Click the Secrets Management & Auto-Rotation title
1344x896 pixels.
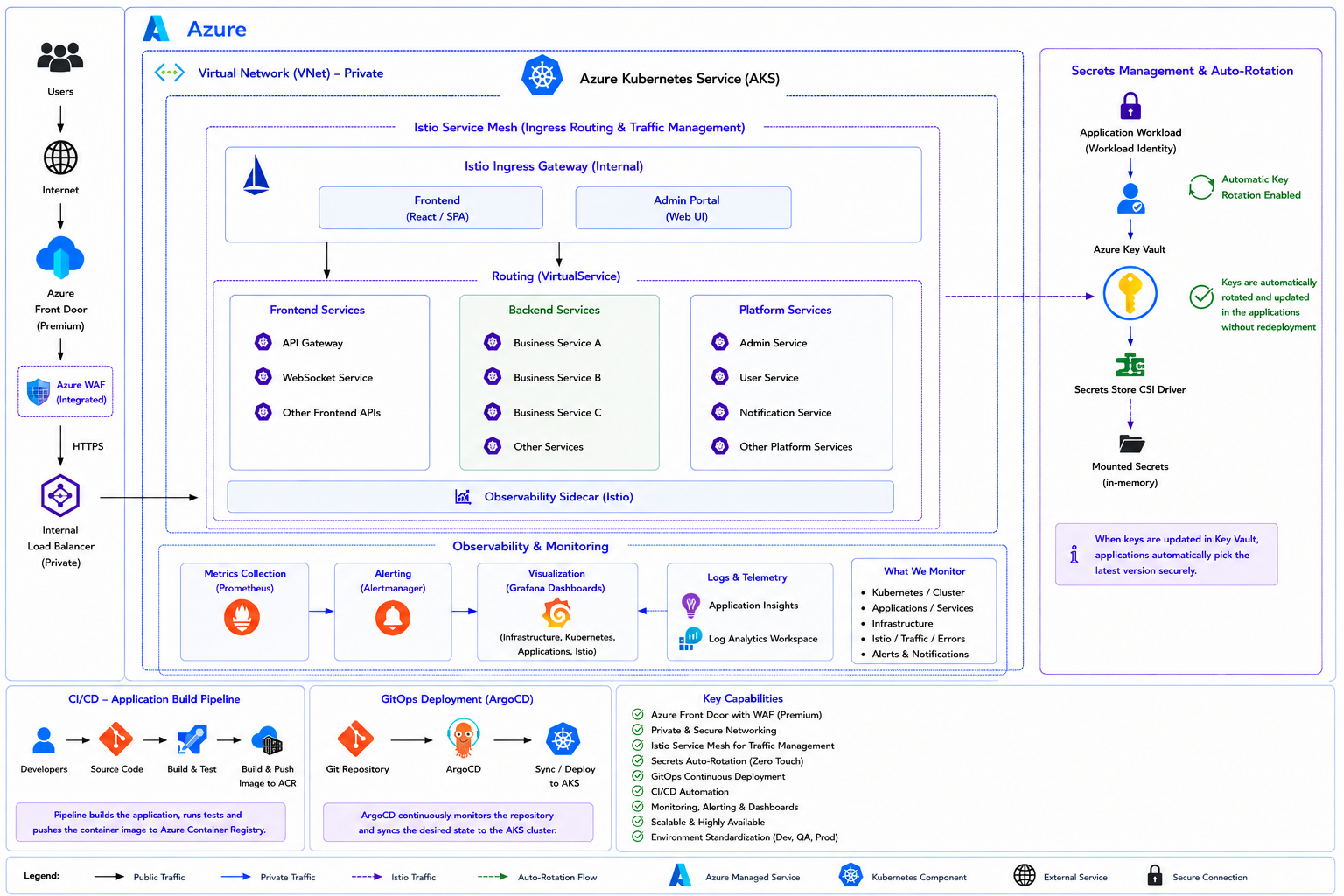click(1182, 71)
